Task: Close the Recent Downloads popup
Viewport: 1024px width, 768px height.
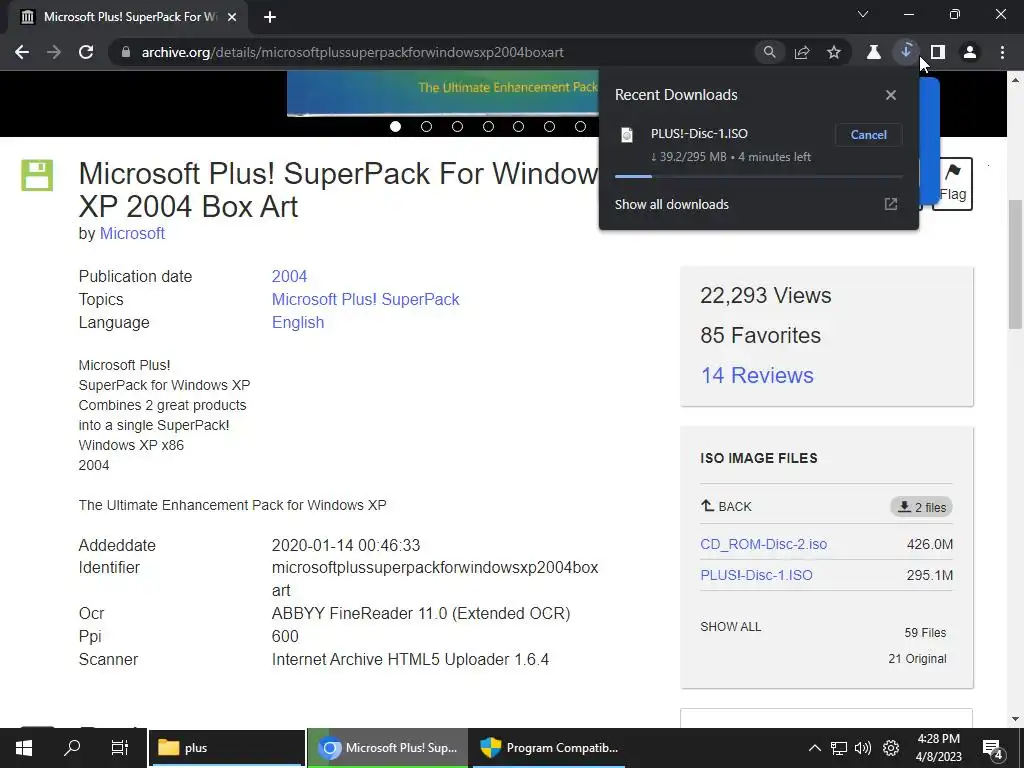Action: point(891,95)
